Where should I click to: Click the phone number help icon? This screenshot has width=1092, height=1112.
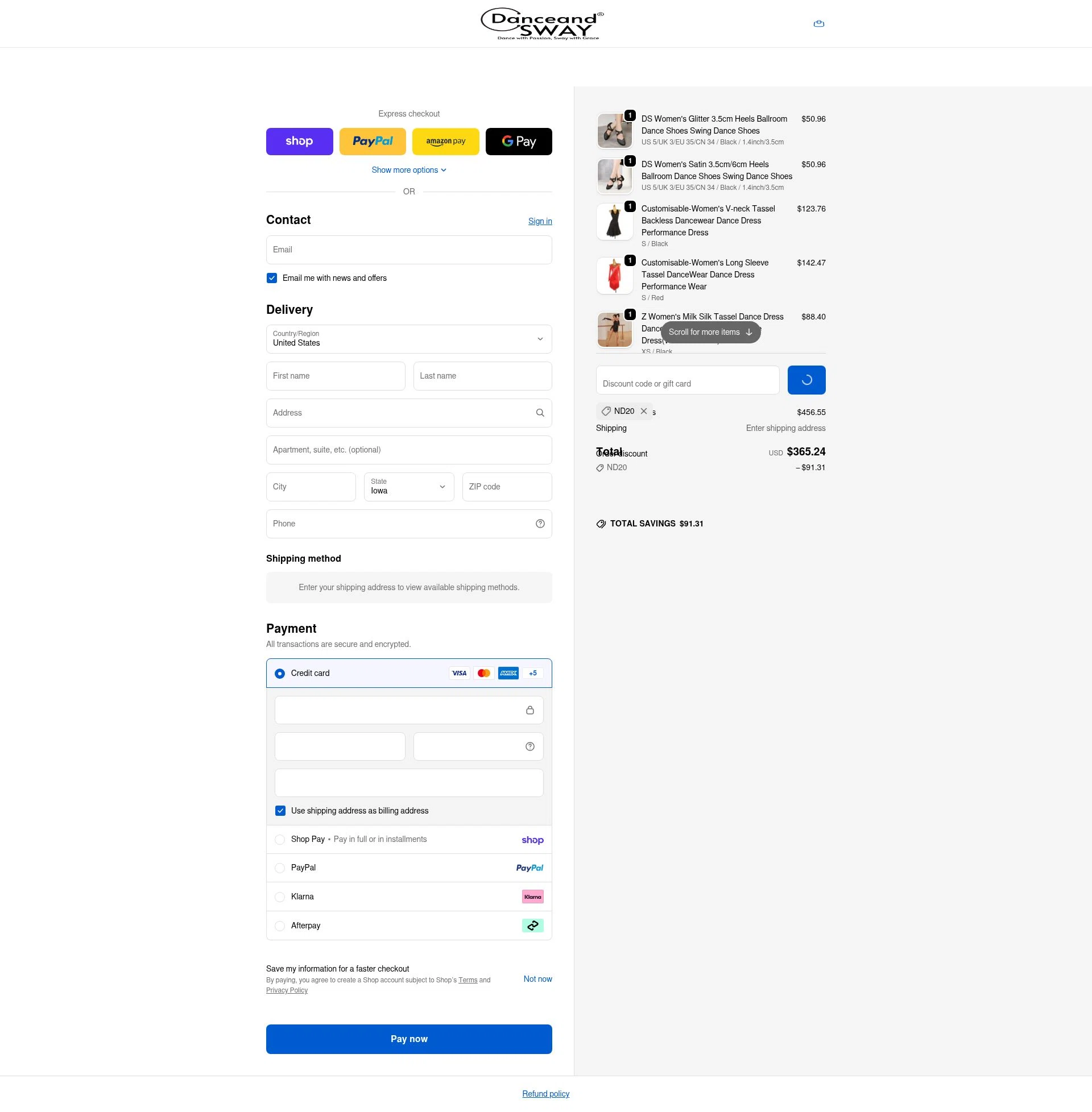pyautogui.click(x=540, y=524)
